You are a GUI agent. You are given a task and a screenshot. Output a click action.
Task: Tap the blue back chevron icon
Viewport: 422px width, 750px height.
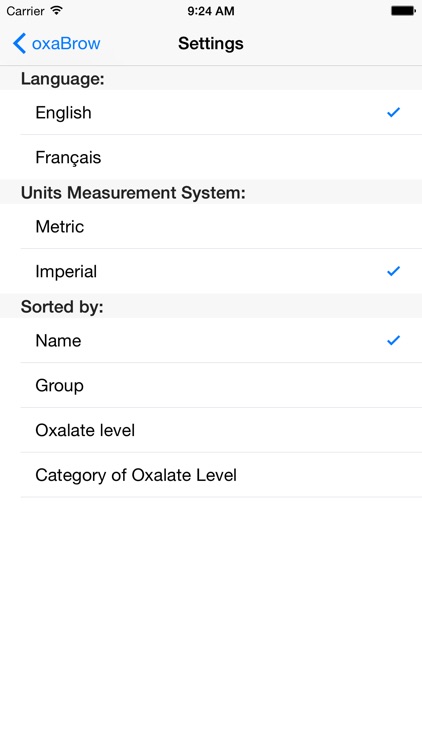pos(19,44)
